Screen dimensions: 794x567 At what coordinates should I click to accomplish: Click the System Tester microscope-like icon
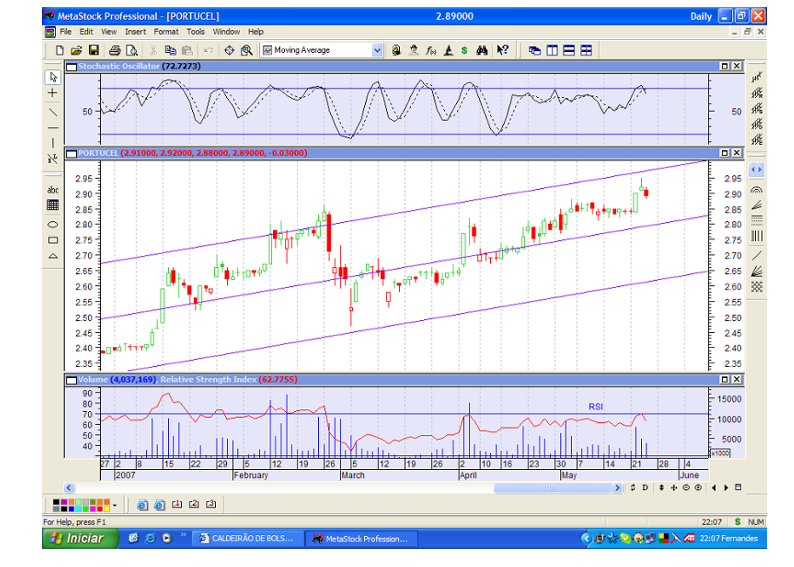pos(448,50)
